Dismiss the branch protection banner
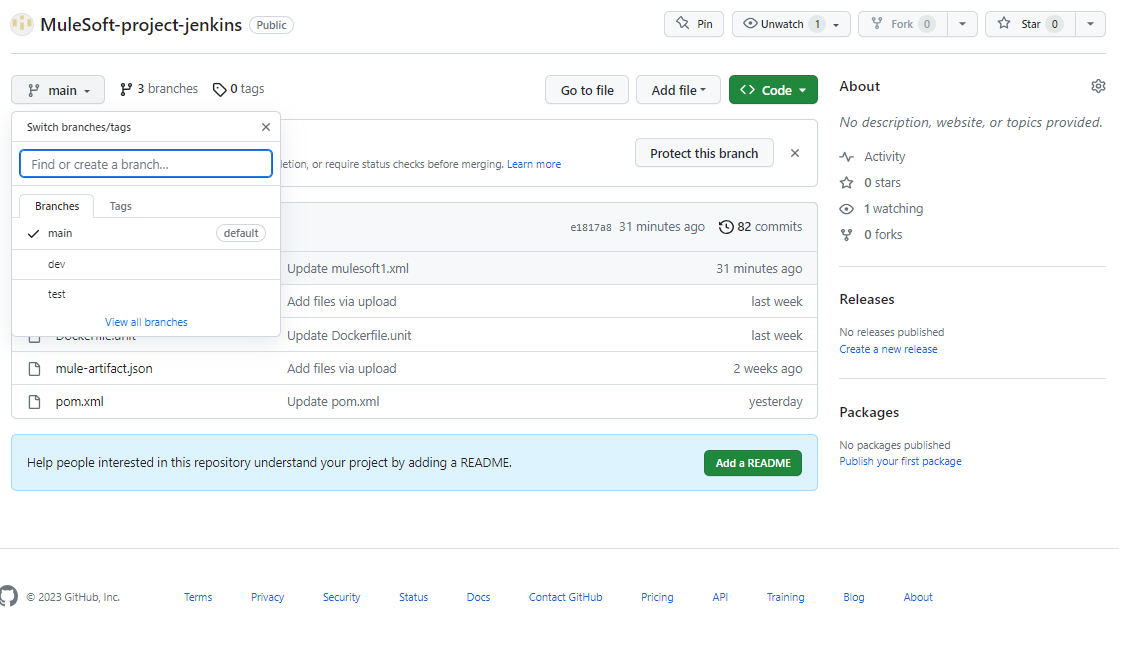The image size is (1123, 651). point(794,153)
